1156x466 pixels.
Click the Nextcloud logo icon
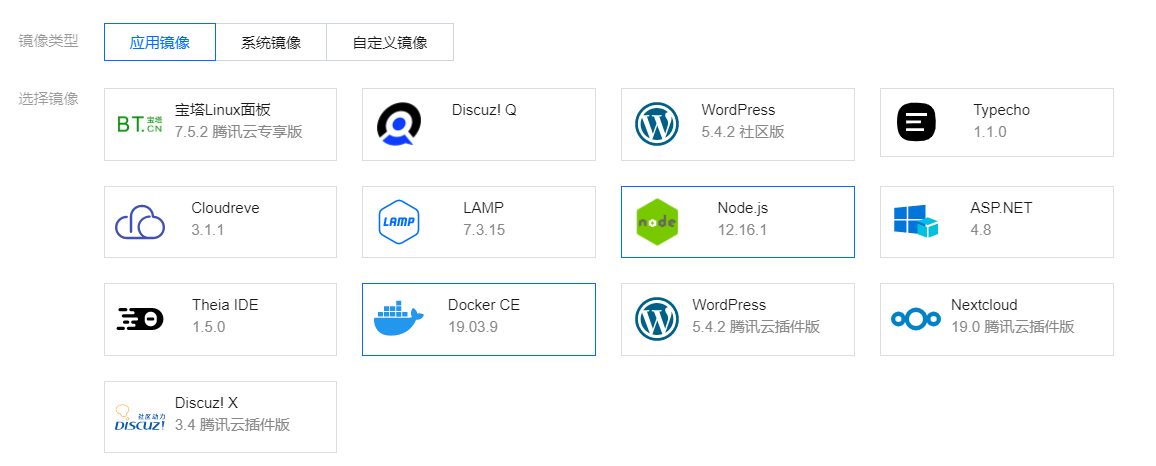coord(916,319)
